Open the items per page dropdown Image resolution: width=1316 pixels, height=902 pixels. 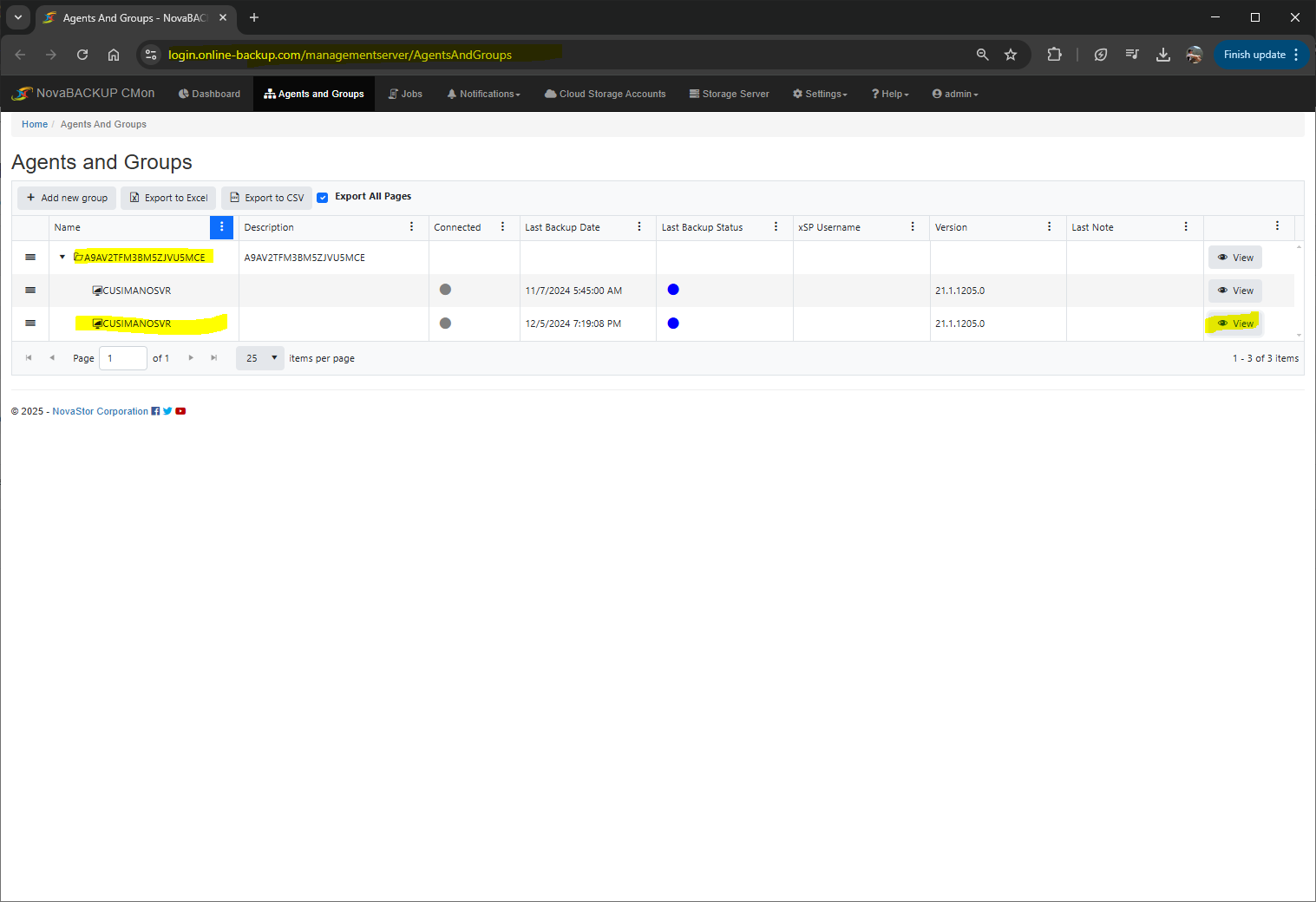point(260,358)
